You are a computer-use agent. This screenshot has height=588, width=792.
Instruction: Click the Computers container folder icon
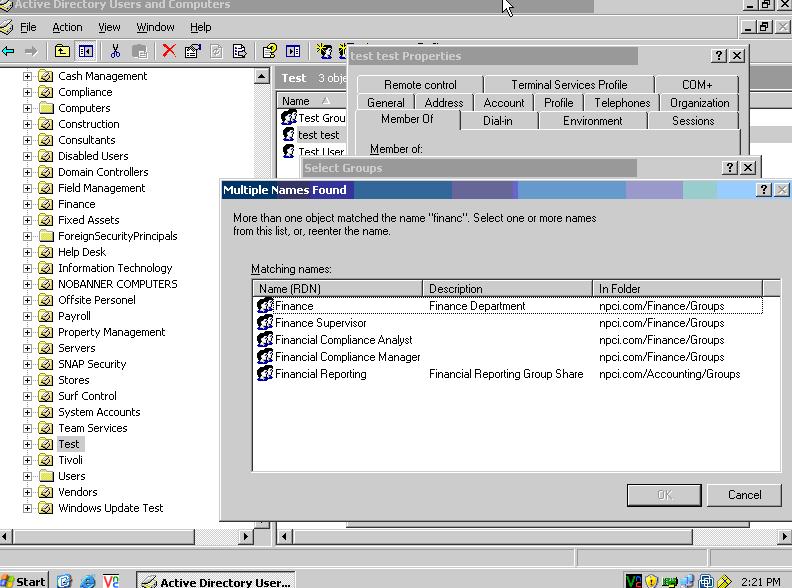click(x=46, y=108)
